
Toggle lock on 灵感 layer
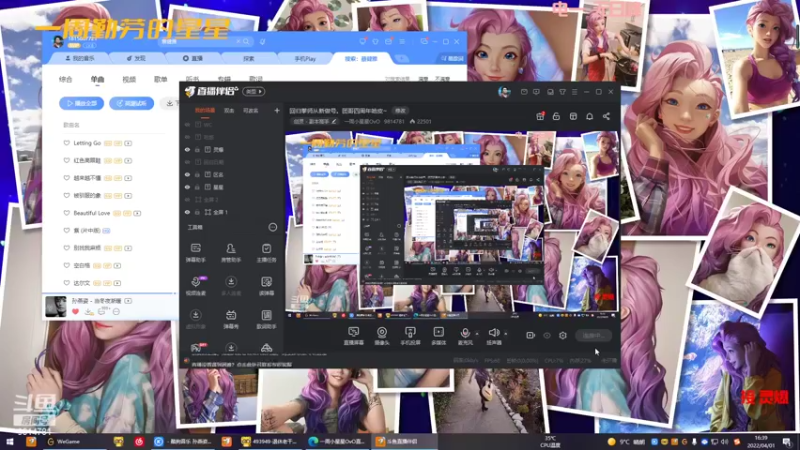[197, 150]
